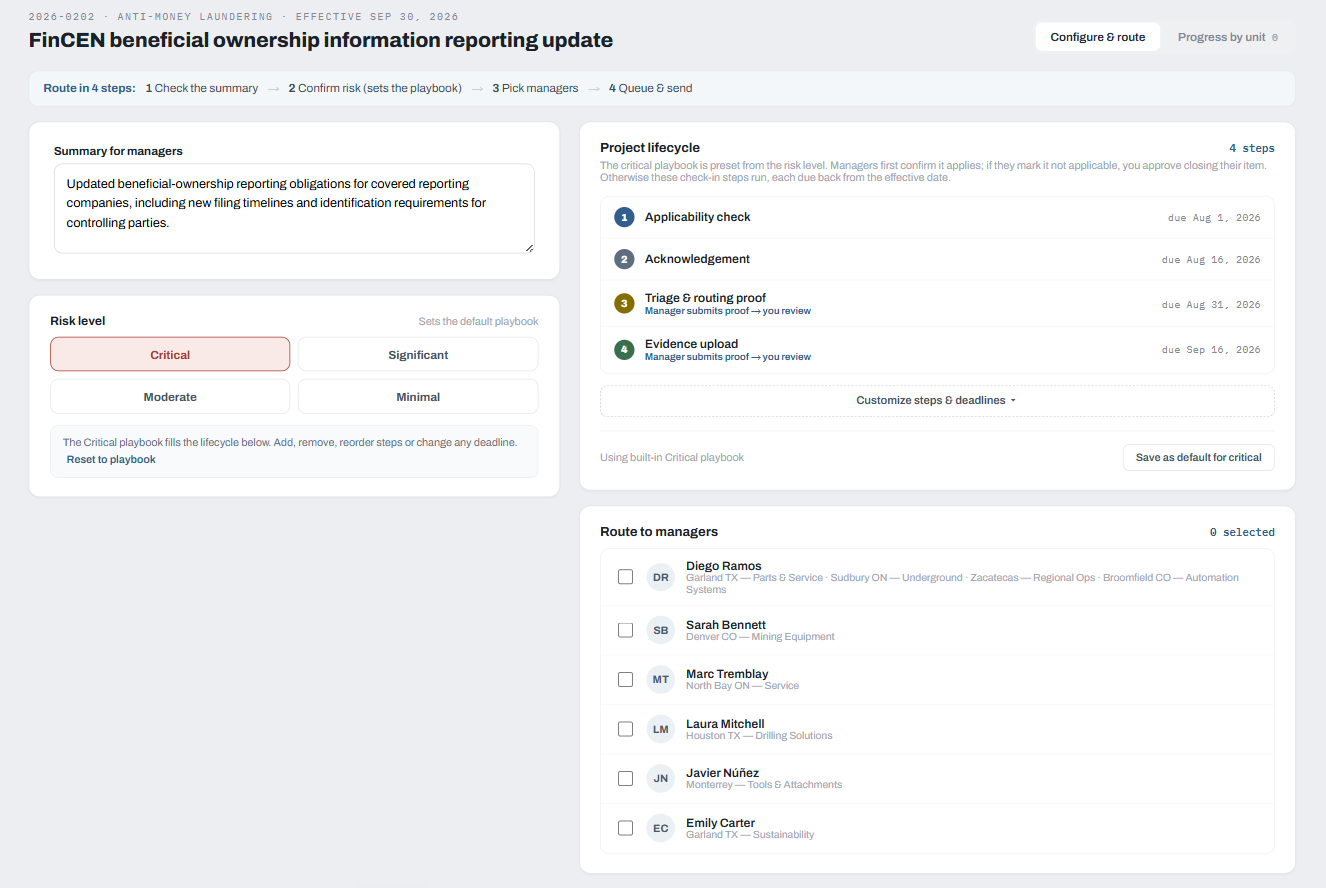1326x888 pixels.
Task: Click step badge 2 beside Acknowledgement
Action: pos(624,259)
